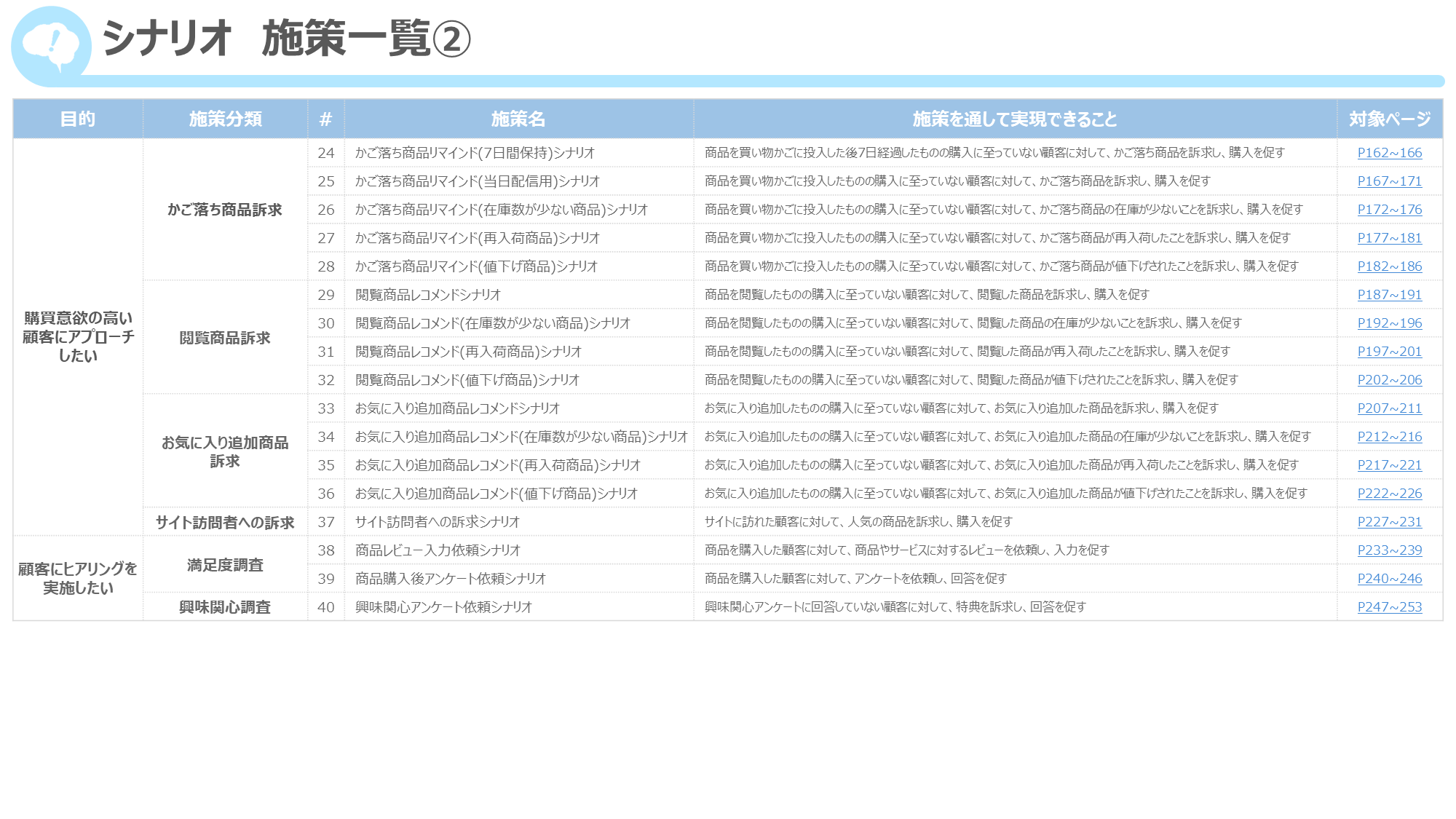The image size is (1456, 819).
Task: Click お気に入り追加商品レコメンドシナリオ in row 33
Action: [x=457, y=408]
